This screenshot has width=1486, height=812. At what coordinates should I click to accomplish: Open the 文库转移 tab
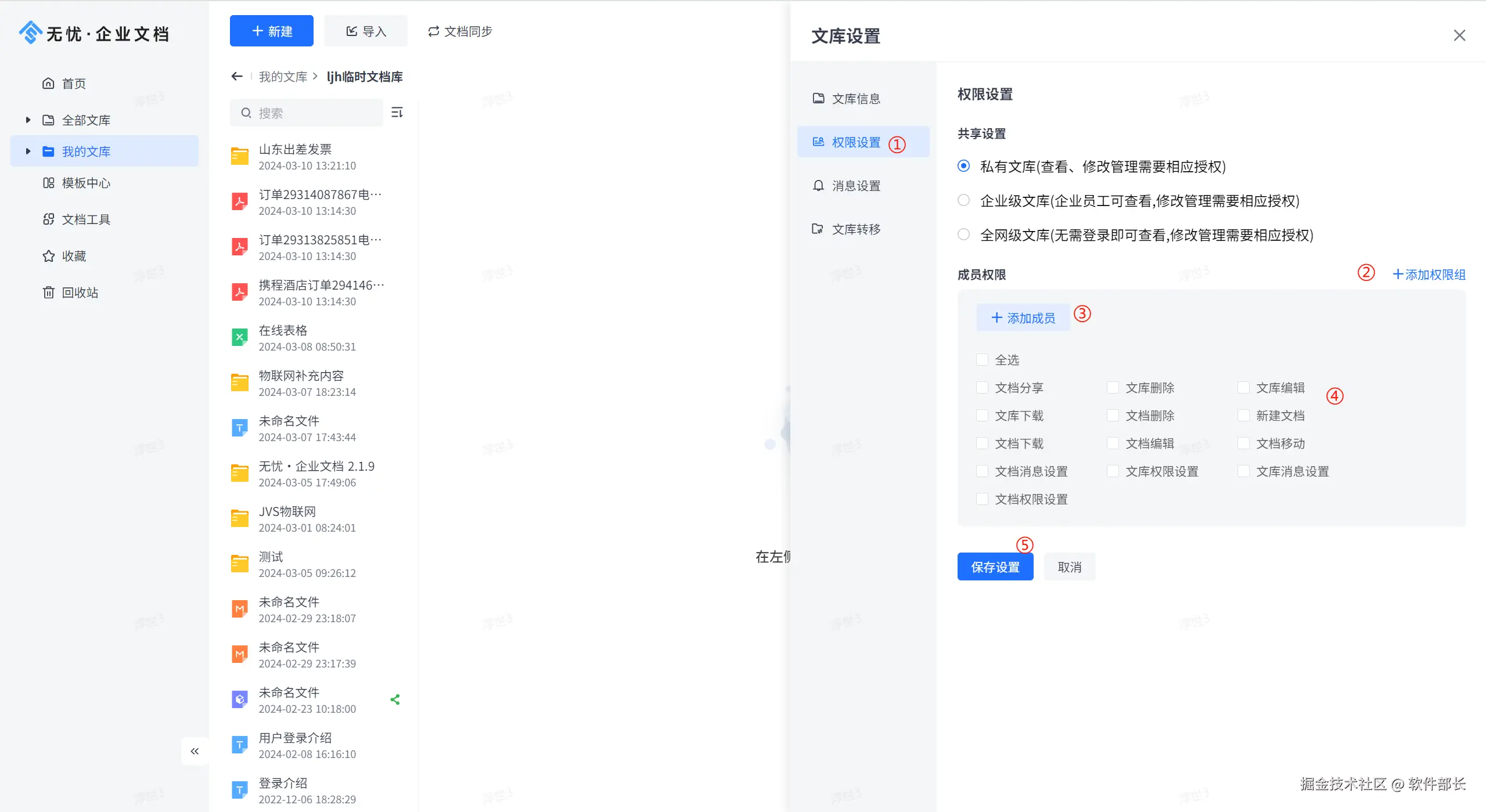(856, 229)
